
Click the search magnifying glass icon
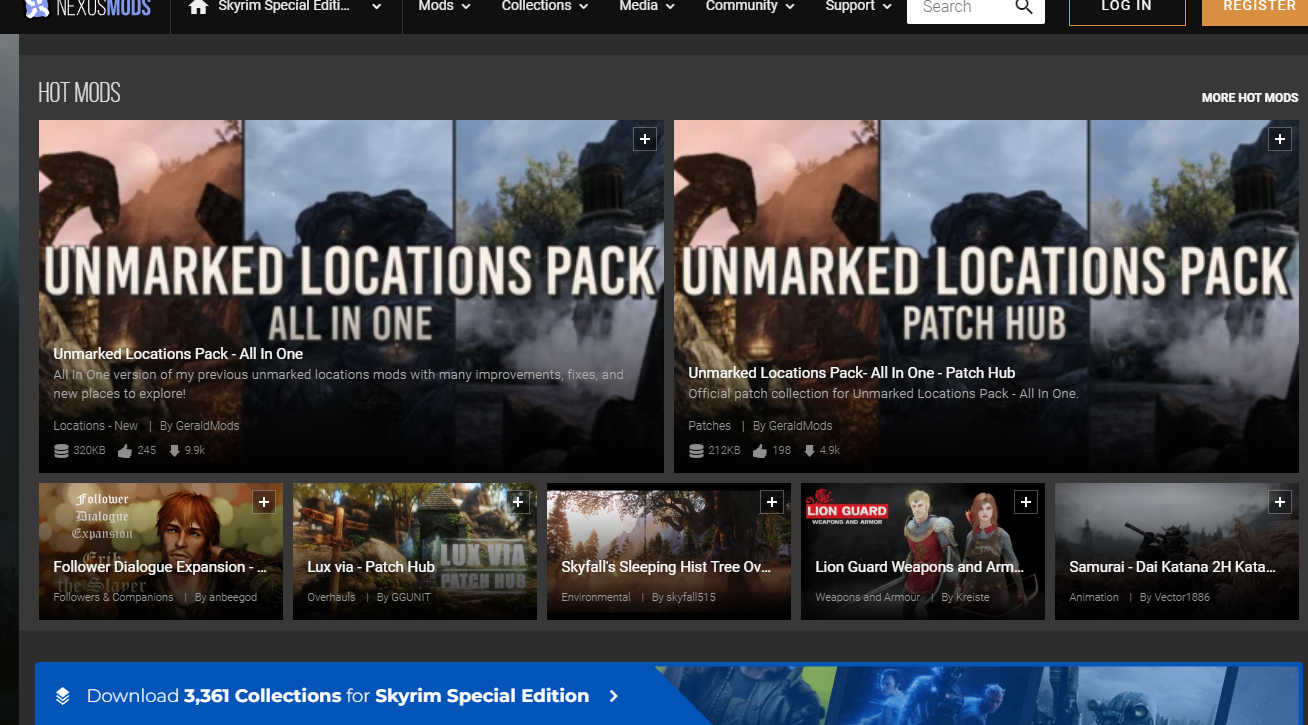(x=1024, y=8)
